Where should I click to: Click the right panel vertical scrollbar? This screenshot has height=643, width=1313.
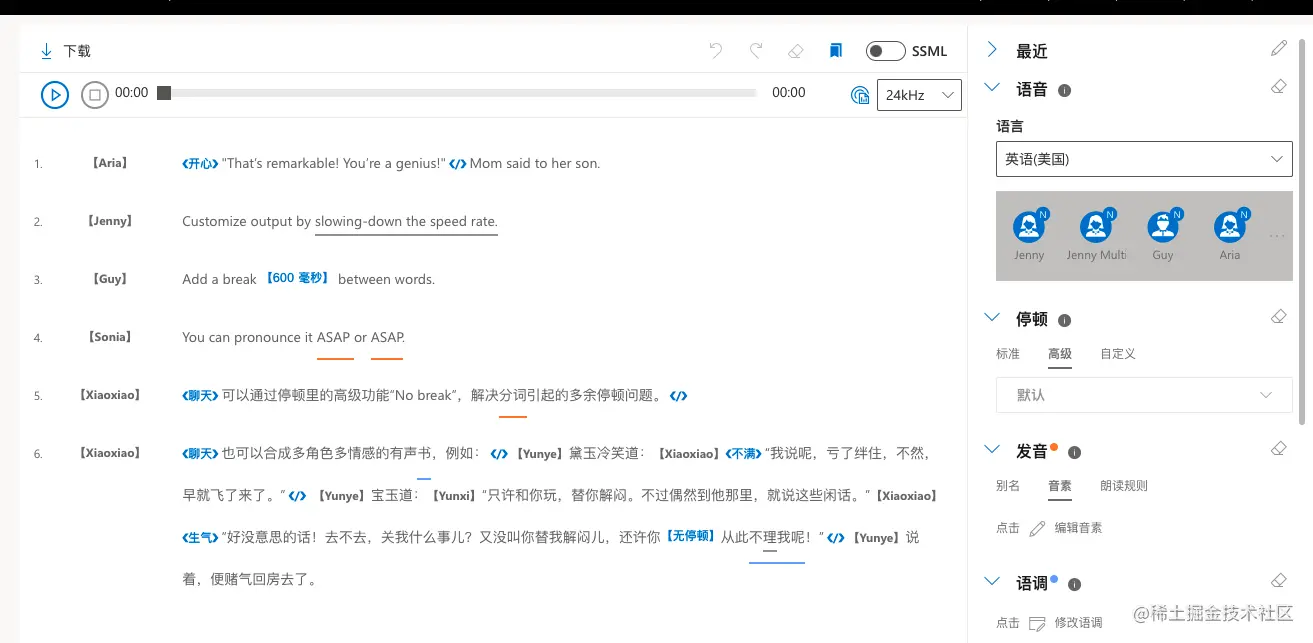(x=1302, y=230)
